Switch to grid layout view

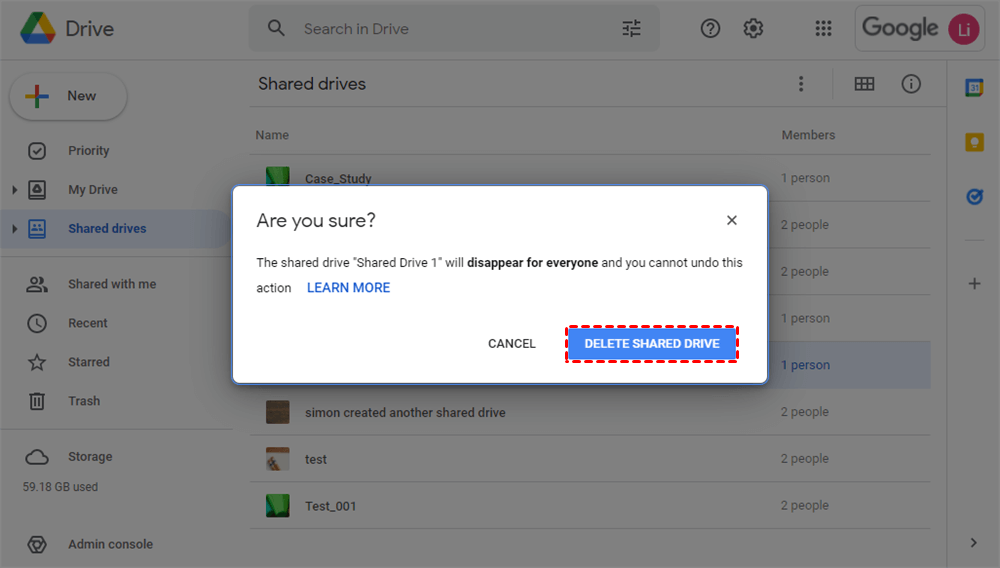click(864, 84)
